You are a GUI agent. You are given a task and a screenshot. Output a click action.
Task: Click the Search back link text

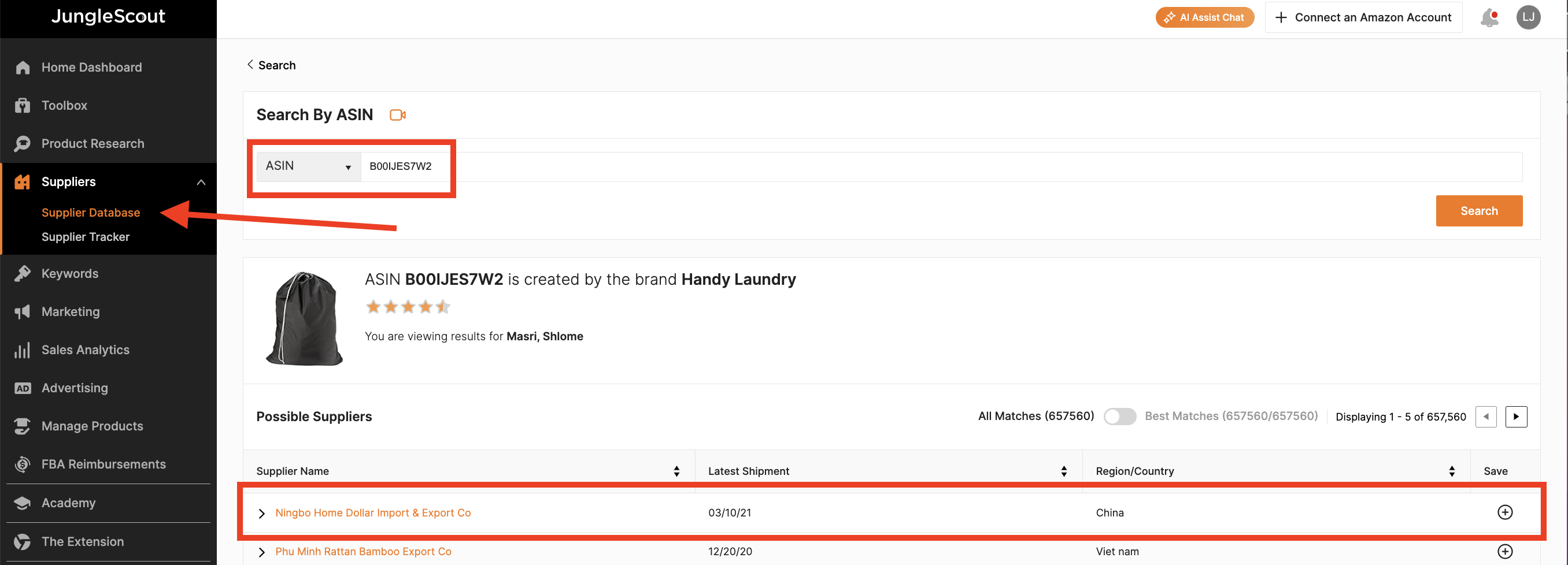coord(277,66)
